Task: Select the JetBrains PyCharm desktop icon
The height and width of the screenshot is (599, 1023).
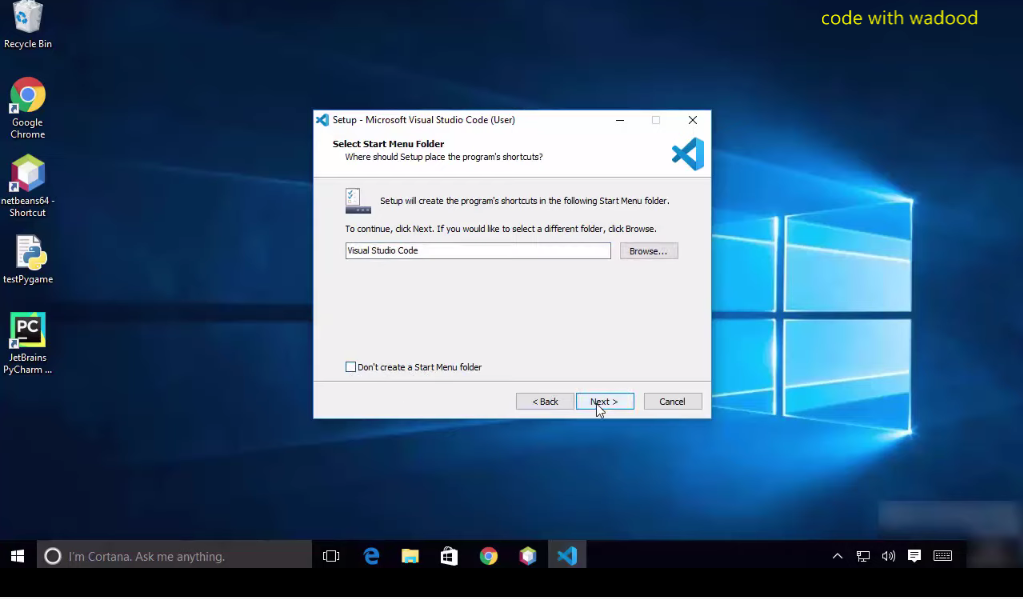Action: pyautogui.click(x=27, y=343)
